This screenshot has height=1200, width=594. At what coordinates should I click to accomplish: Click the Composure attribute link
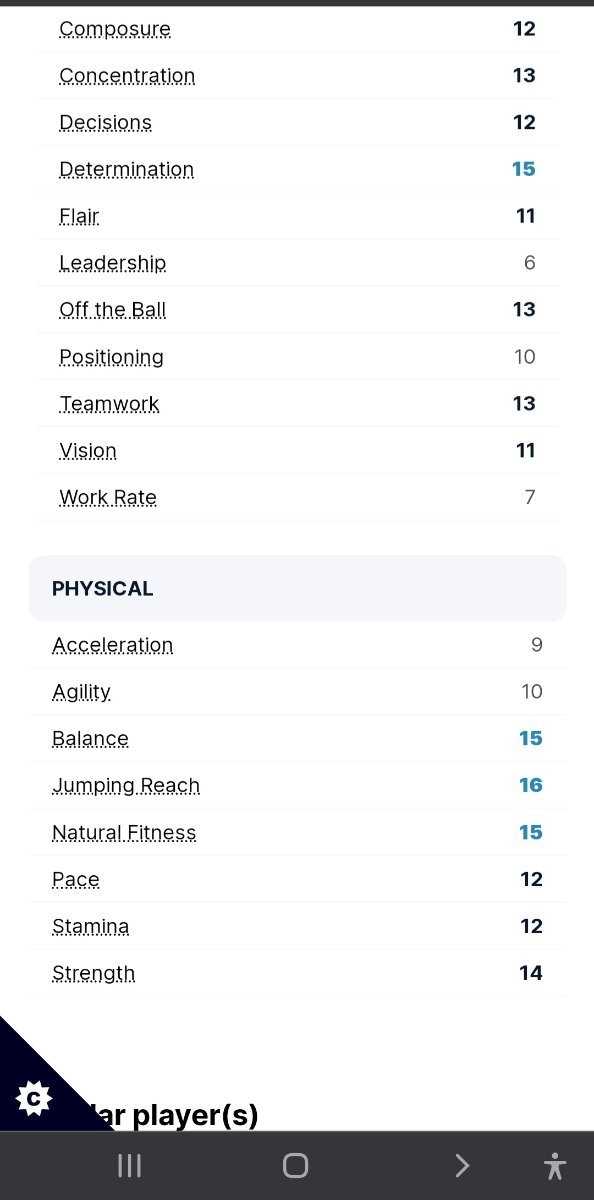115,29
